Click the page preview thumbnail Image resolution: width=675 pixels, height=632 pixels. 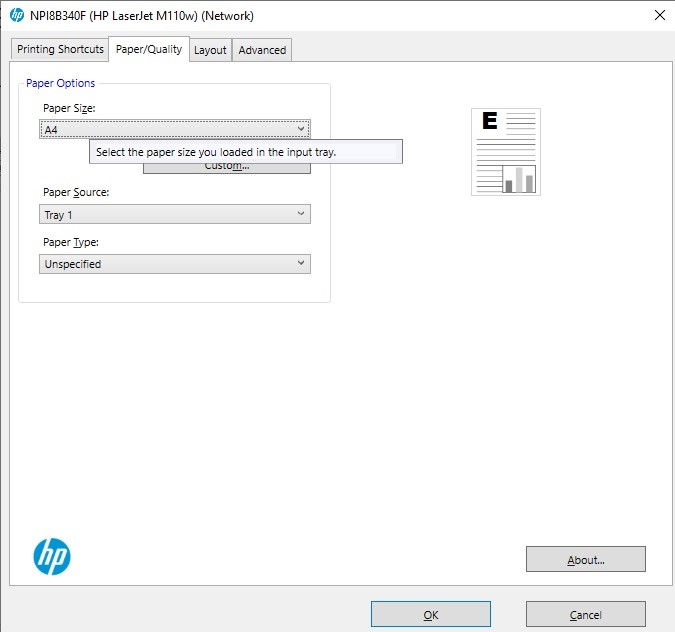click(506, 152)
